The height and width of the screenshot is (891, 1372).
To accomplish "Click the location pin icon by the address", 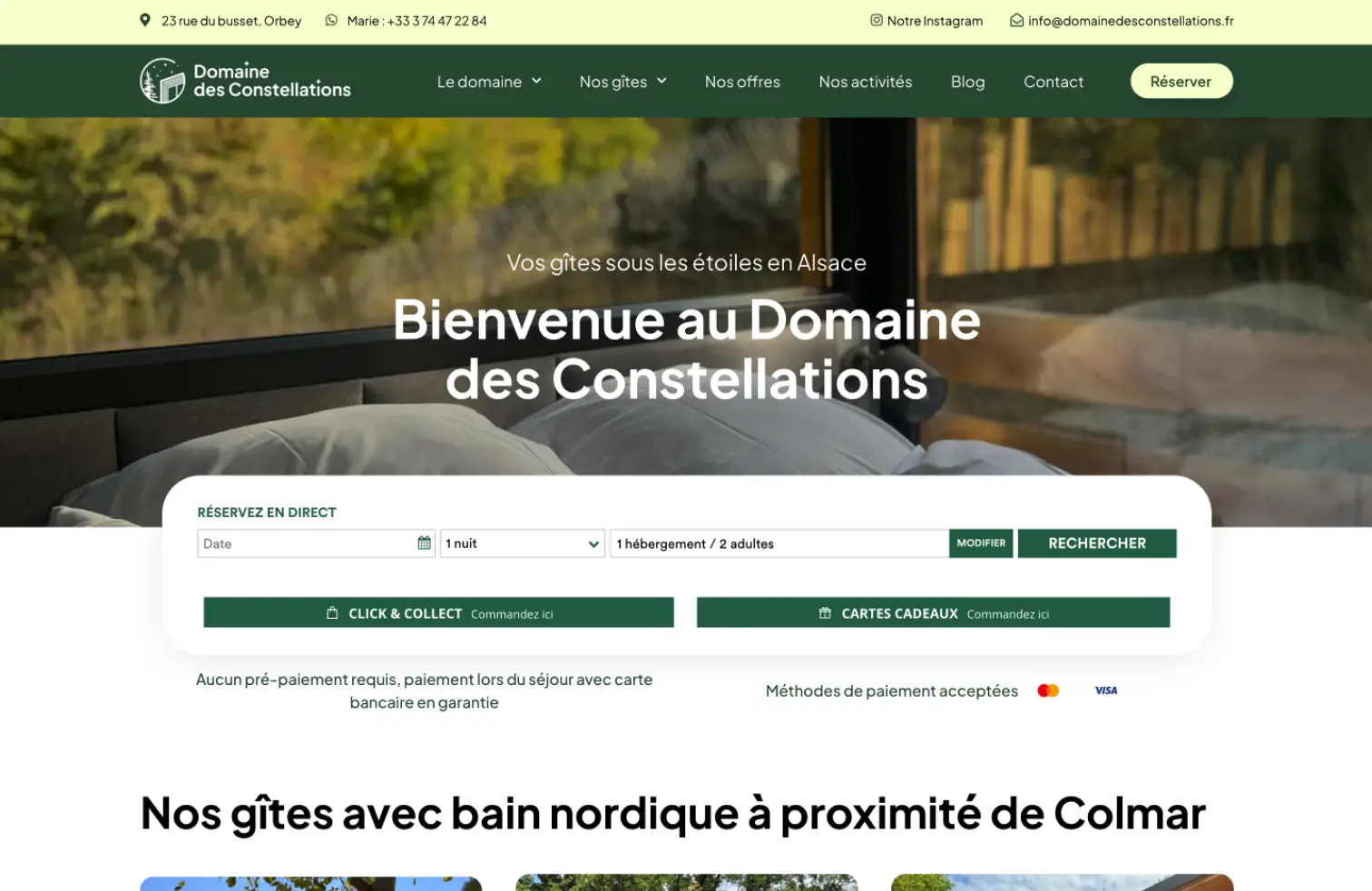I will pyautogui.click(x=145, y=20).
